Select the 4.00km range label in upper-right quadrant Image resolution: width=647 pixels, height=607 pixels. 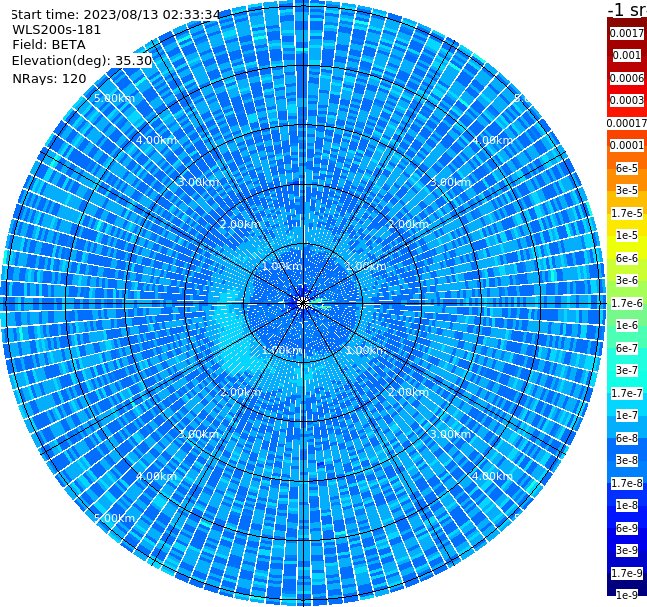coord(492,140)
